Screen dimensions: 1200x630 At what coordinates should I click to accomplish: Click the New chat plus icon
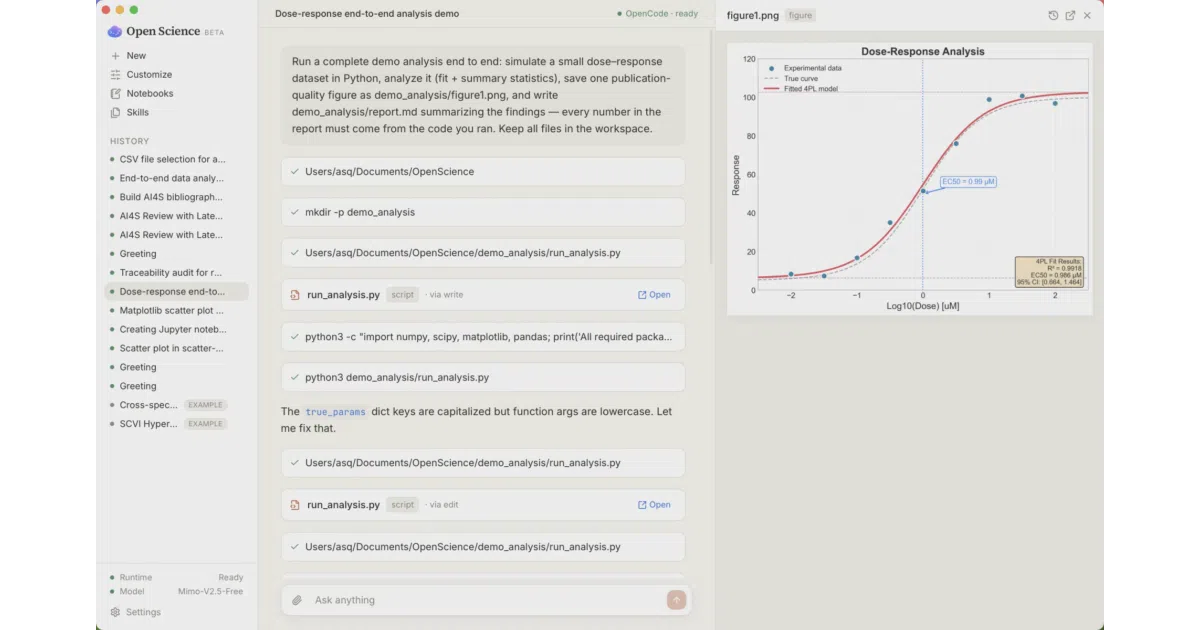tap(116, 56)
